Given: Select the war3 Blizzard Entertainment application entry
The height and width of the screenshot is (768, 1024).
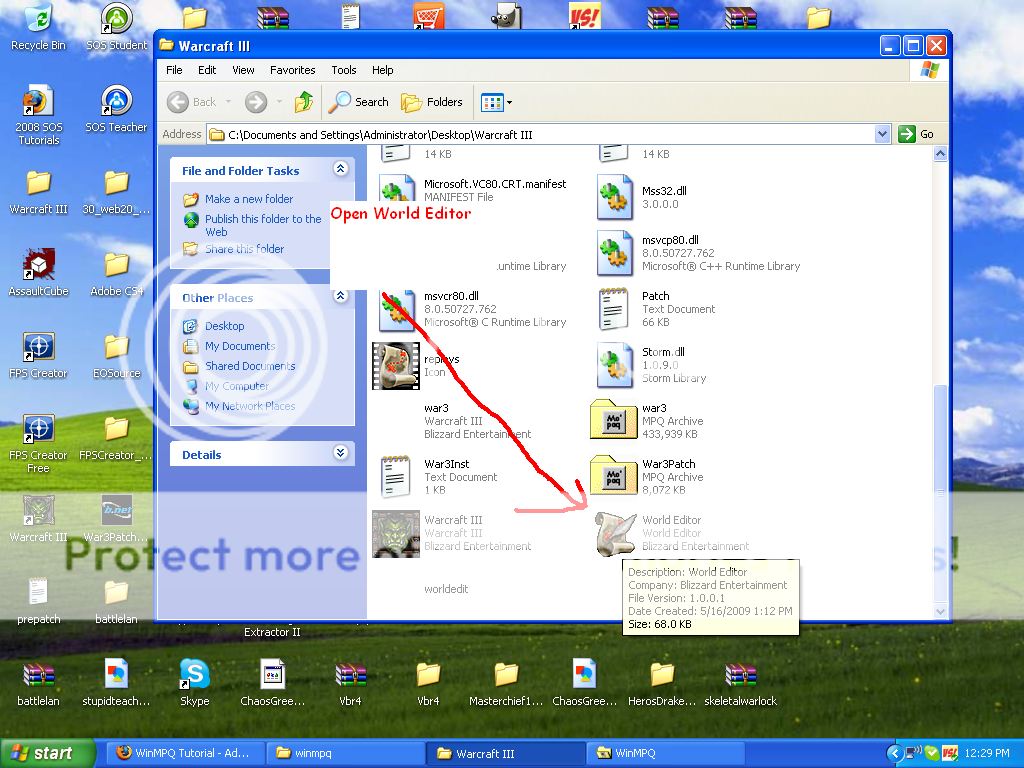Looking at the screenshot, I should pos(477,421).
